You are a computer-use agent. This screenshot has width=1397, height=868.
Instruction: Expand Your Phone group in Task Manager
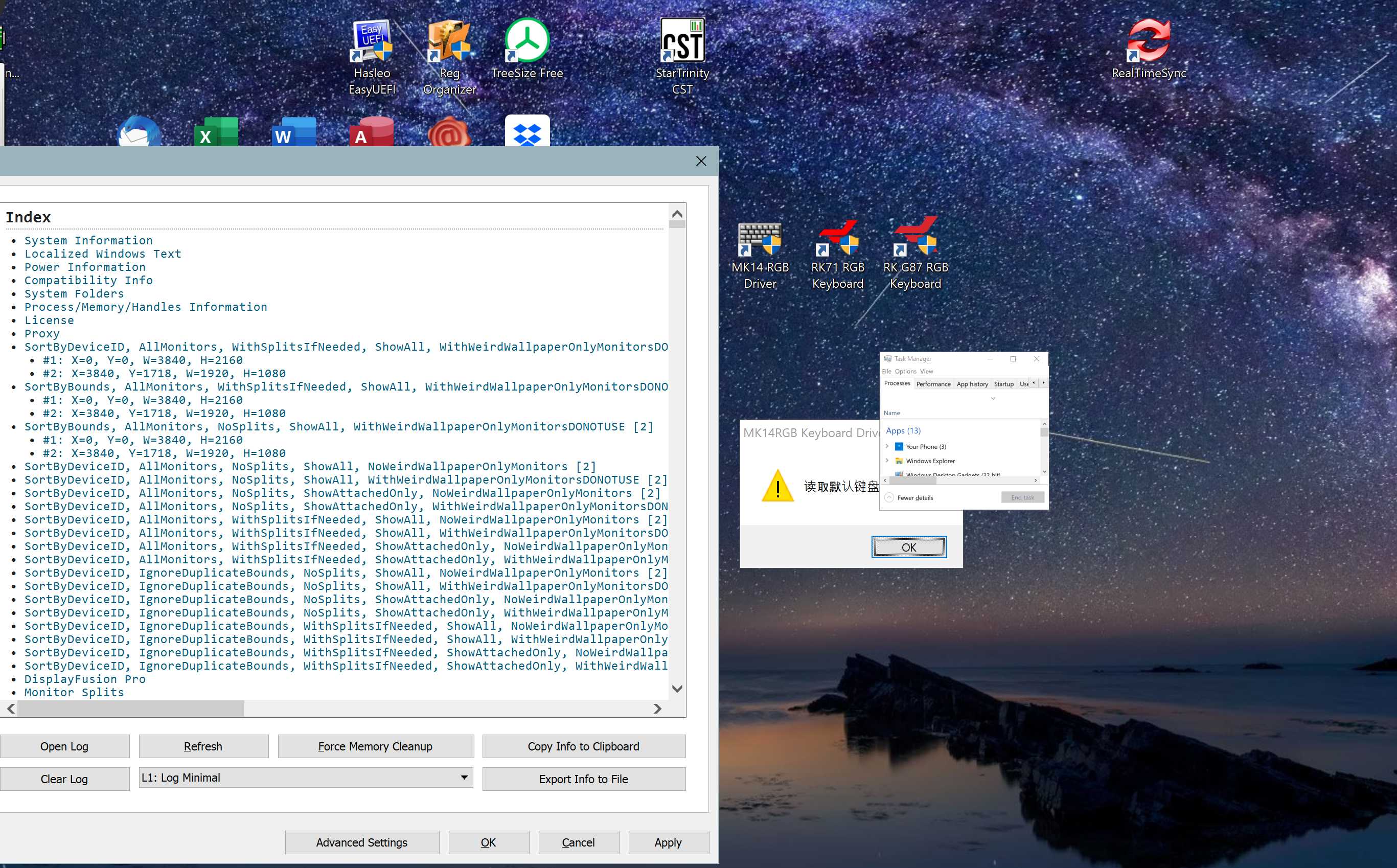[887, 446]
